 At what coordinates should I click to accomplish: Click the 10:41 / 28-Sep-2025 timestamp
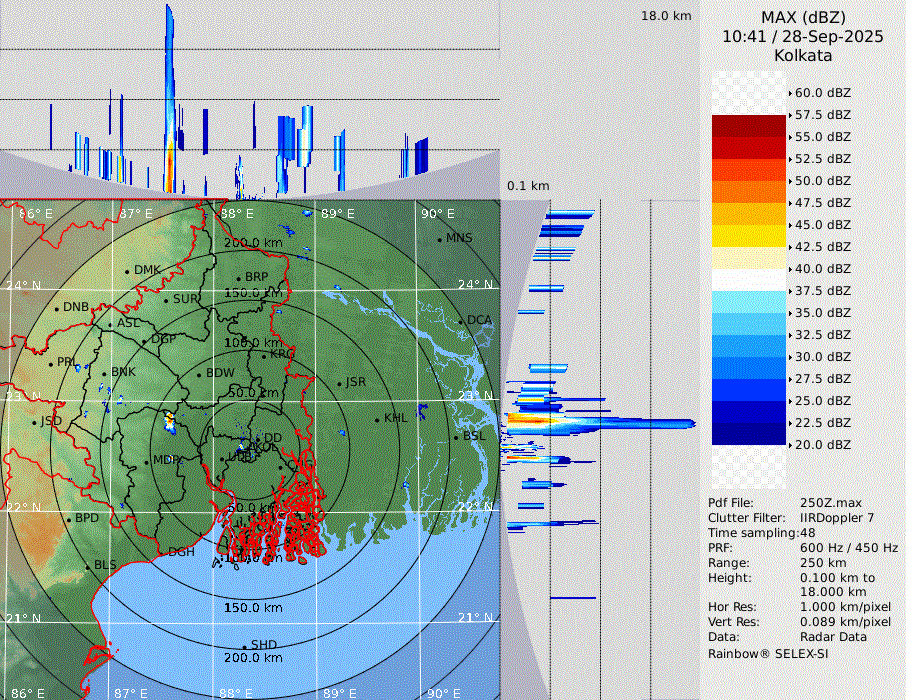(803, 36)
